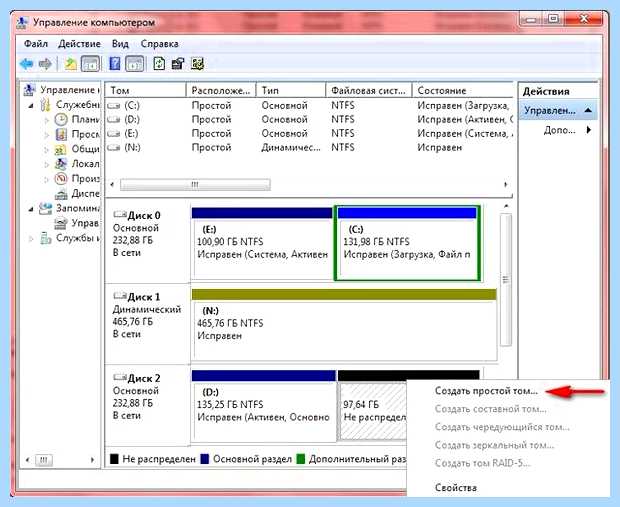Image resolution: width=620 pixels, height=507 pixels.
Task: Click the disk map vertical scrollbar thumb
Action: pyautogui.click(x=506, y=279)
